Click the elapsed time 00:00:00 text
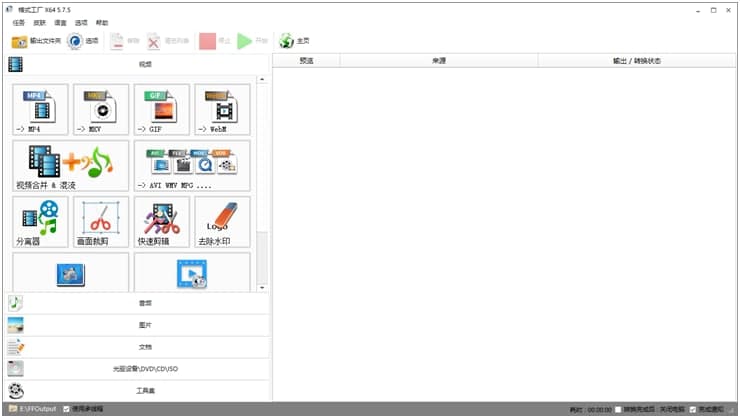Image resolution: width=740 pixels, height=418 pixels. point(599,410)
